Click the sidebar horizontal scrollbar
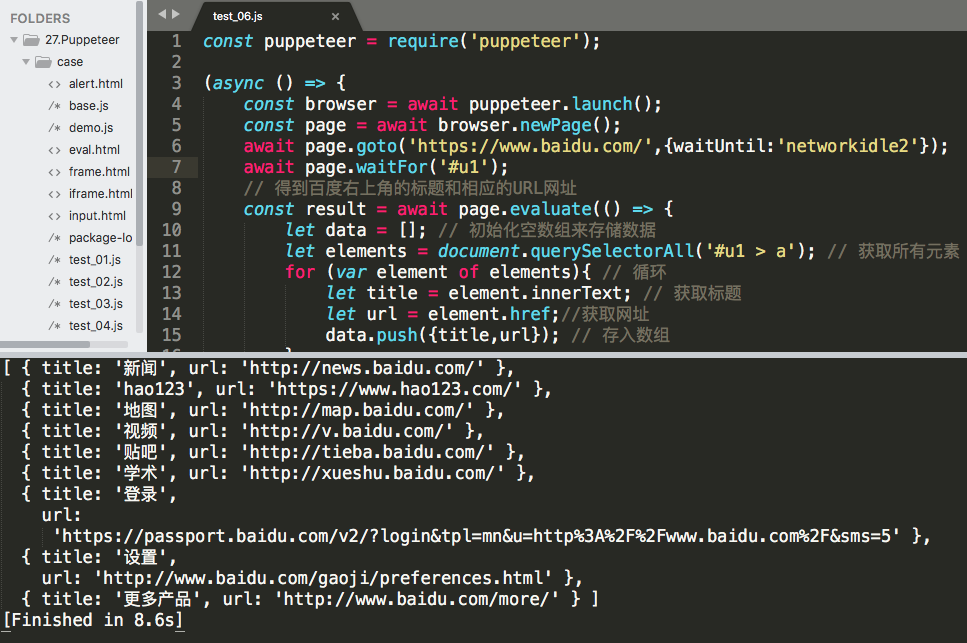The height and width of the screenshot is (643, 967). (x=46, y=344)
